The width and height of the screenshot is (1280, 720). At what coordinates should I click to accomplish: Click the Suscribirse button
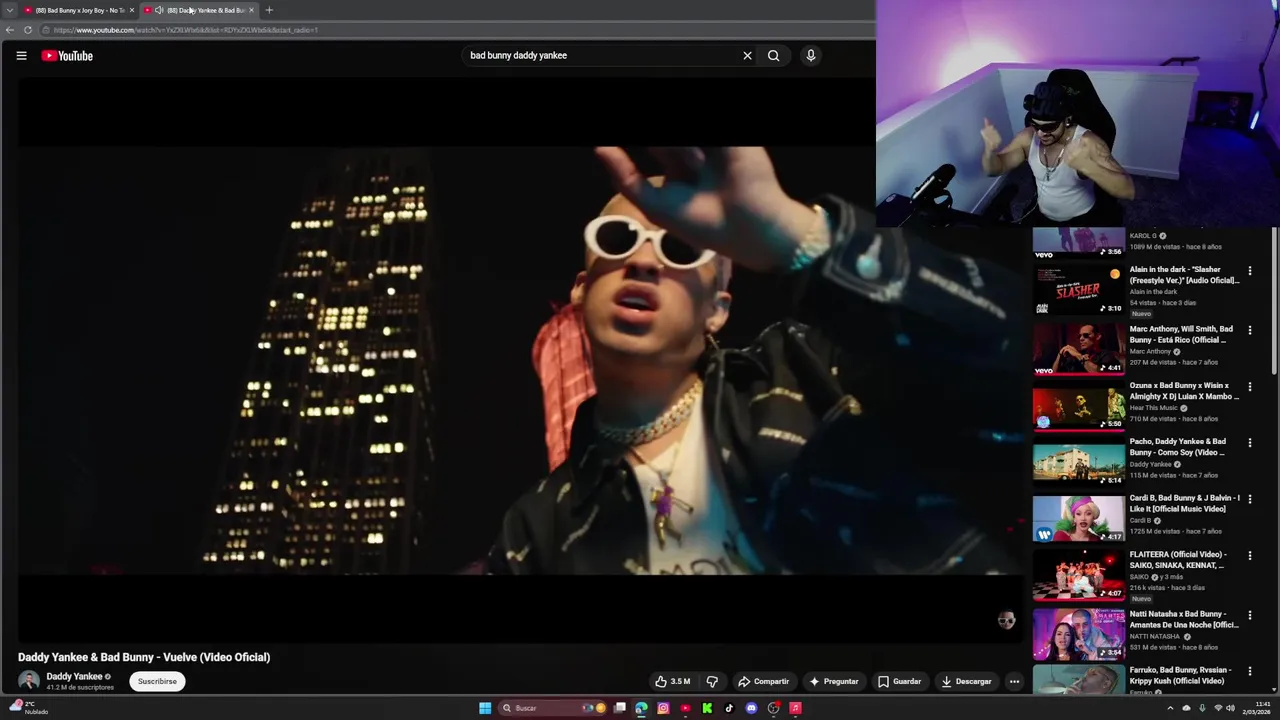click(157, 682)
